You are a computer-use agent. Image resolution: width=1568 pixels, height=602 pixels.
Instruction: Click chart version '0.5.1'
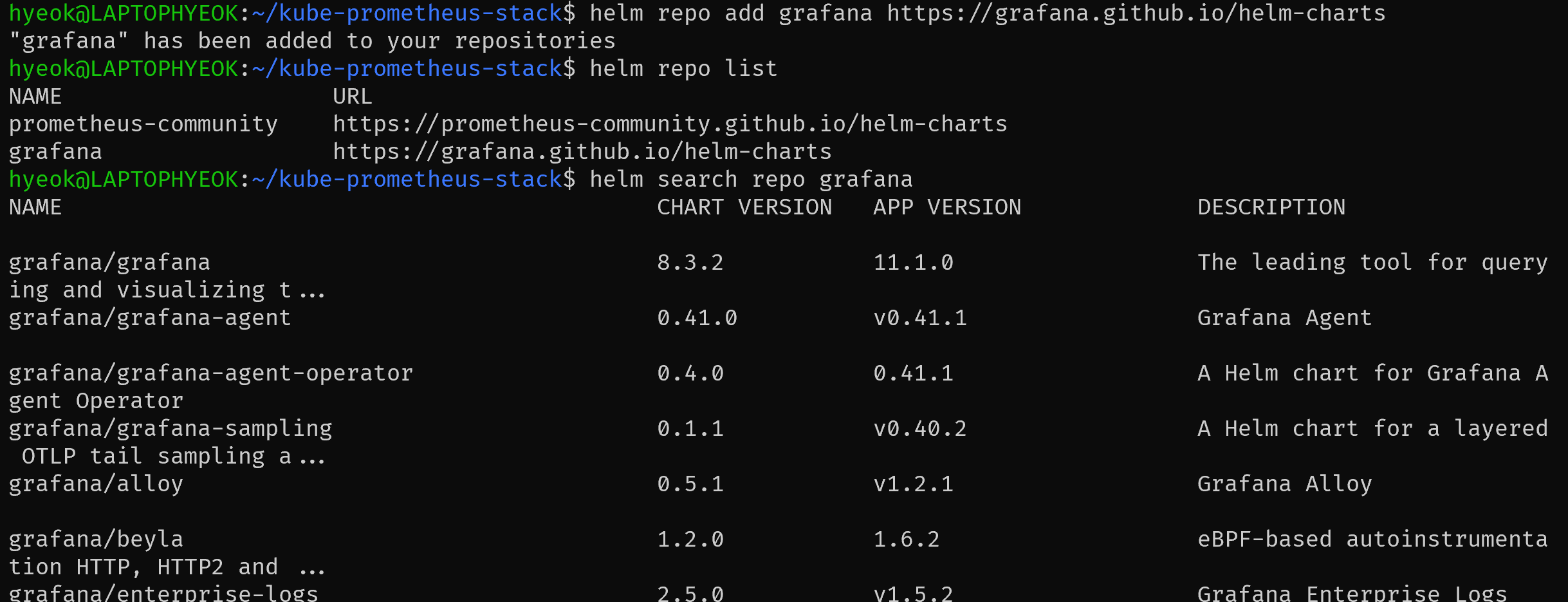(690, 484)
